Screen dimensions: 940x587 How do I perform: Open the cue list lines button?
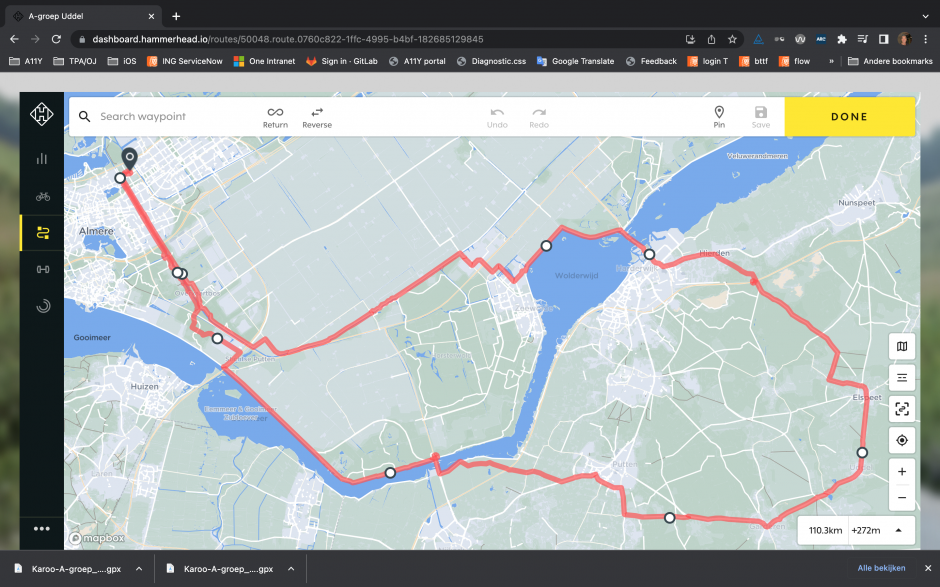(902, 378)
